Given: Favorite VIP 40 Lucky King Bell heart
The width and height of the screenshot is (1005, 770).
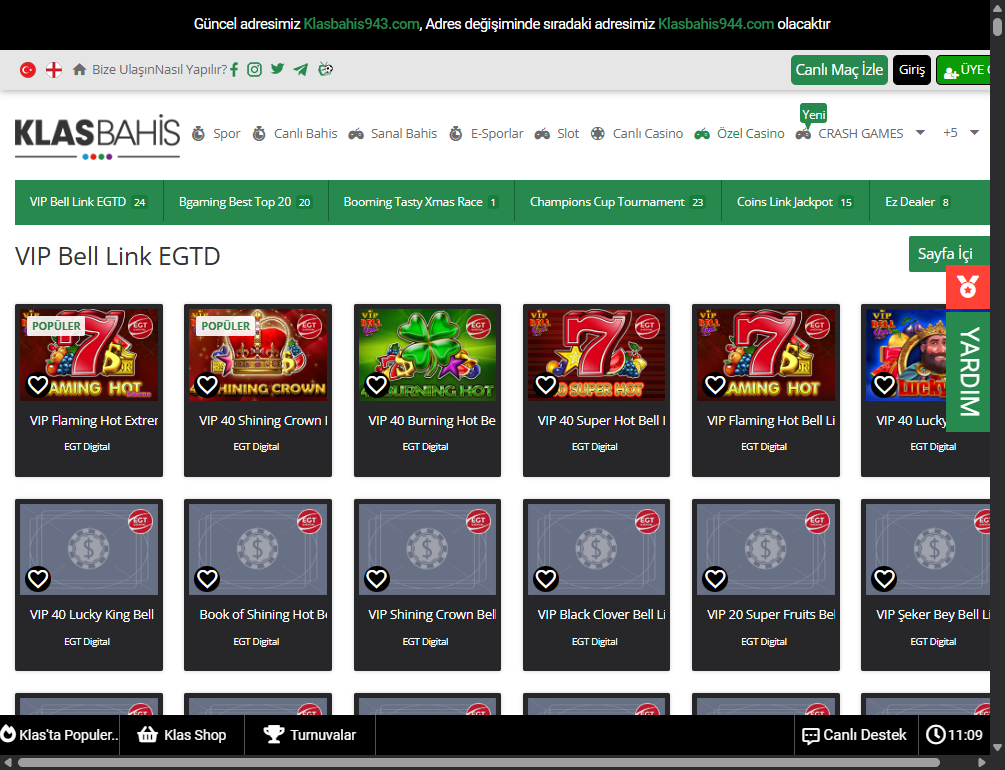Looking at the screenshot, I should pyautogui.click(x=38, y=579).
